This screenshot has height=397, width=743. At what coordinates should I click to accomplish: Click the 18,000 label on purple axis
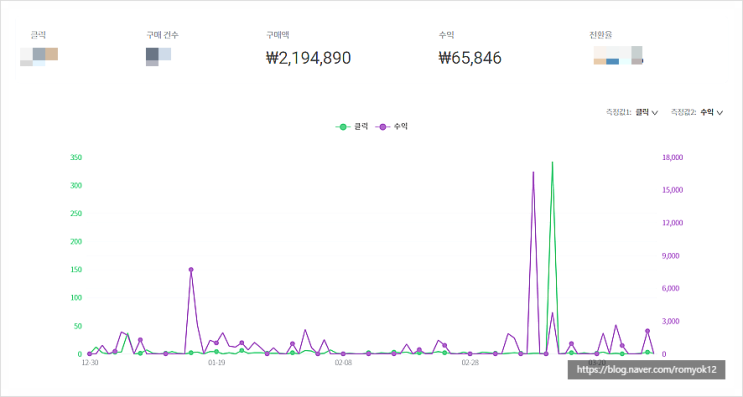click(672, 157)
